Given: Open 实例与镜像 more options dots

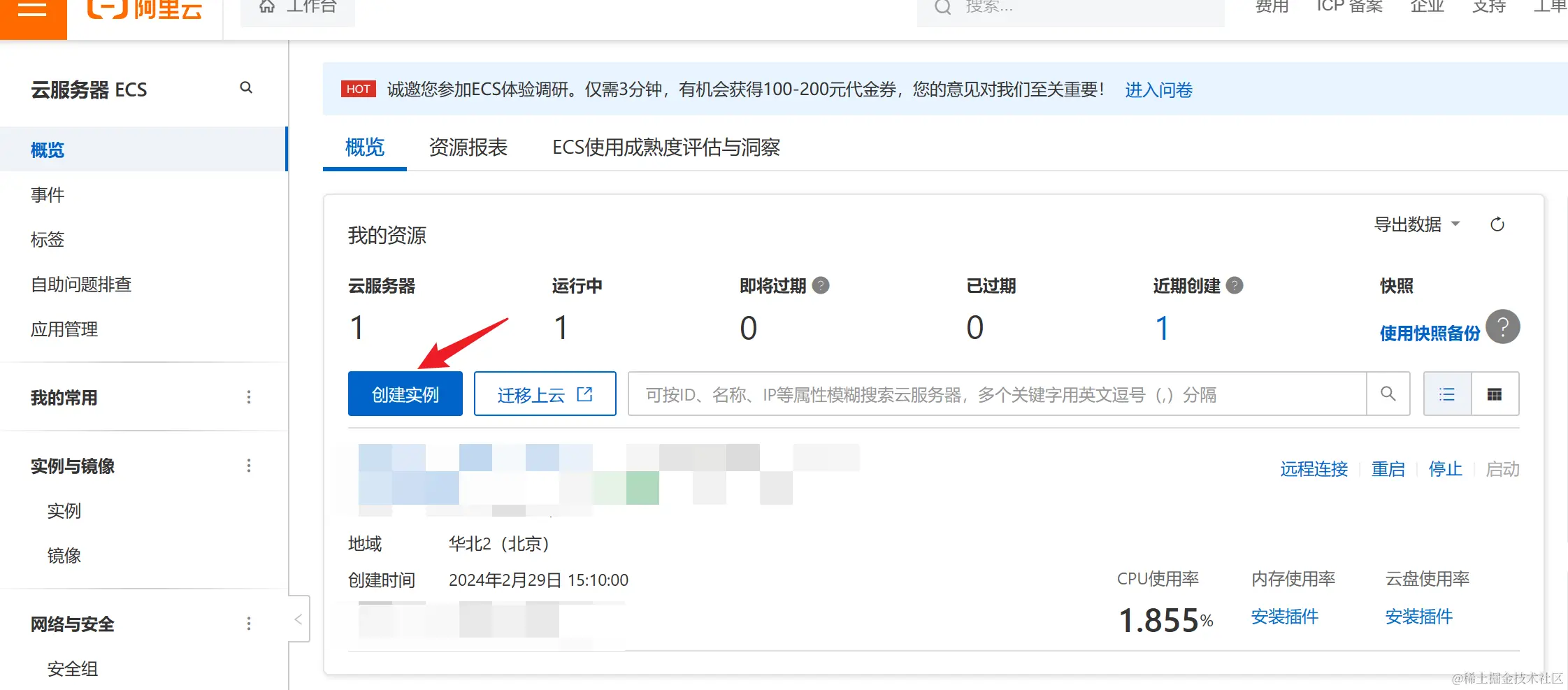Looking at the screenshot, I should (x=249, y=466).
